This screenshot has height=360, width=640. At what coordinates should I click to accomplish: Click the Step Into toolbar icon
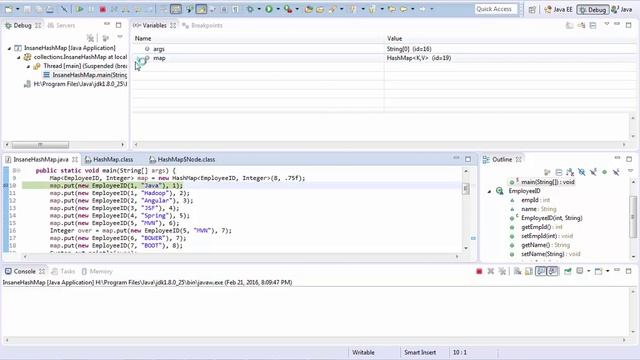coord(125,9)
